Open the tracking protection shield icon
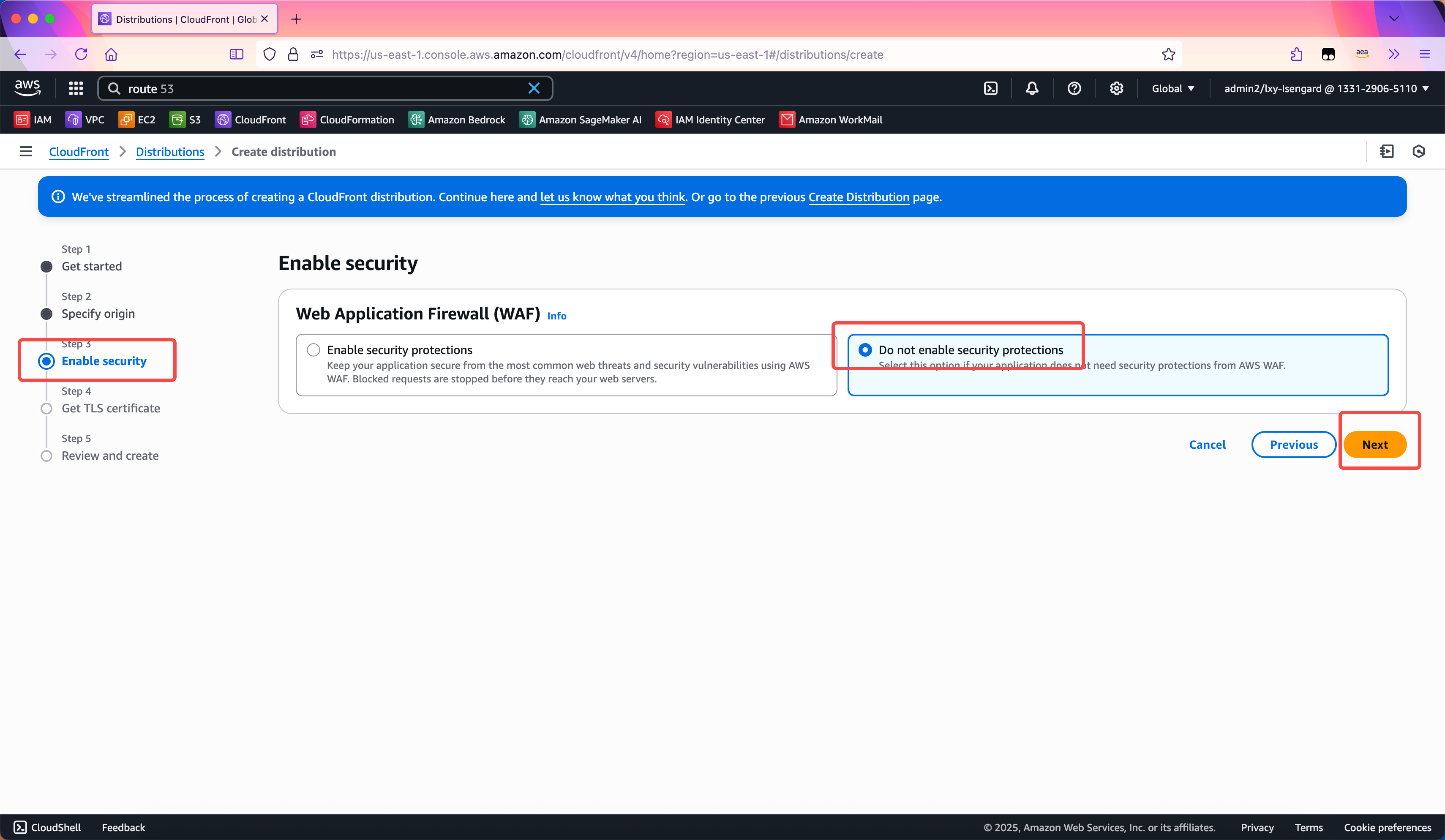The width and height of the screenshot is (1445, 840). [269, 55]
